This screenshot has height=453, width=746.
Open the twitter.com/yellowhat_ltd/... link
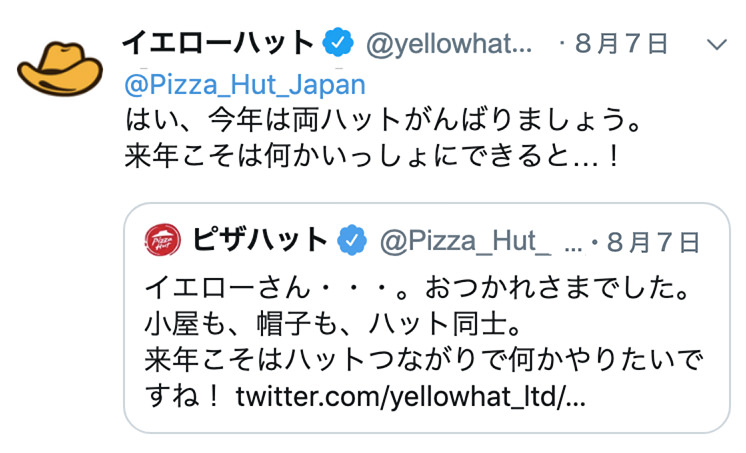pyautogui.click(x=411, y=397)
